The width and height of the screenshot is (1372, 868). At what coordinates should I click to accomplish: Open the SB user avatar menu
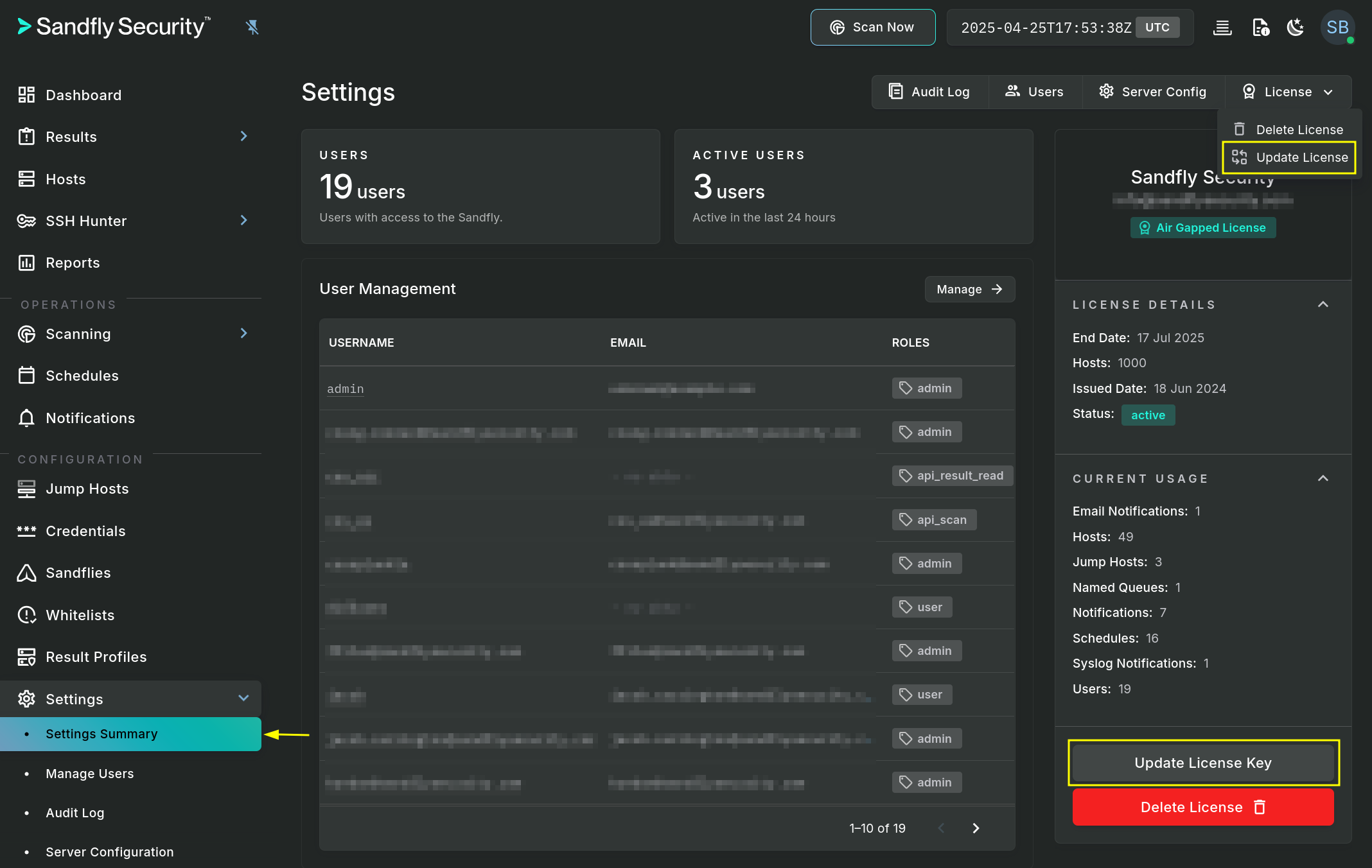click(x=1337, y=28)
